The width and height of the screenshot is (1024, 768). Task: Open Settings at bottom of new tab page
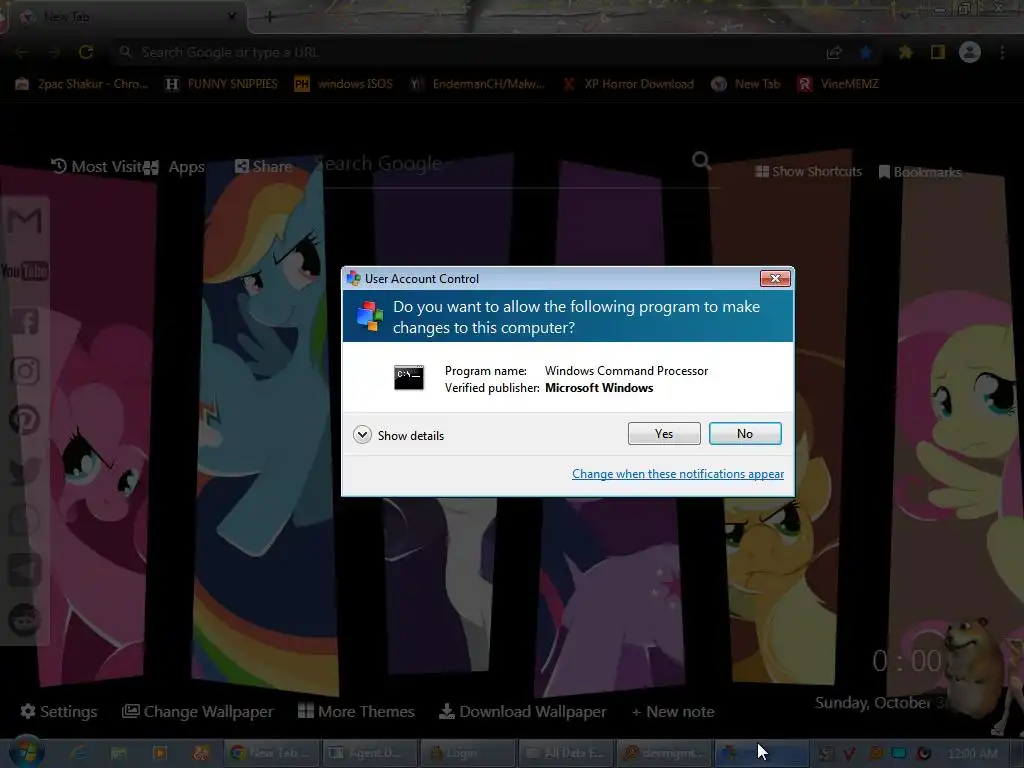59,712
